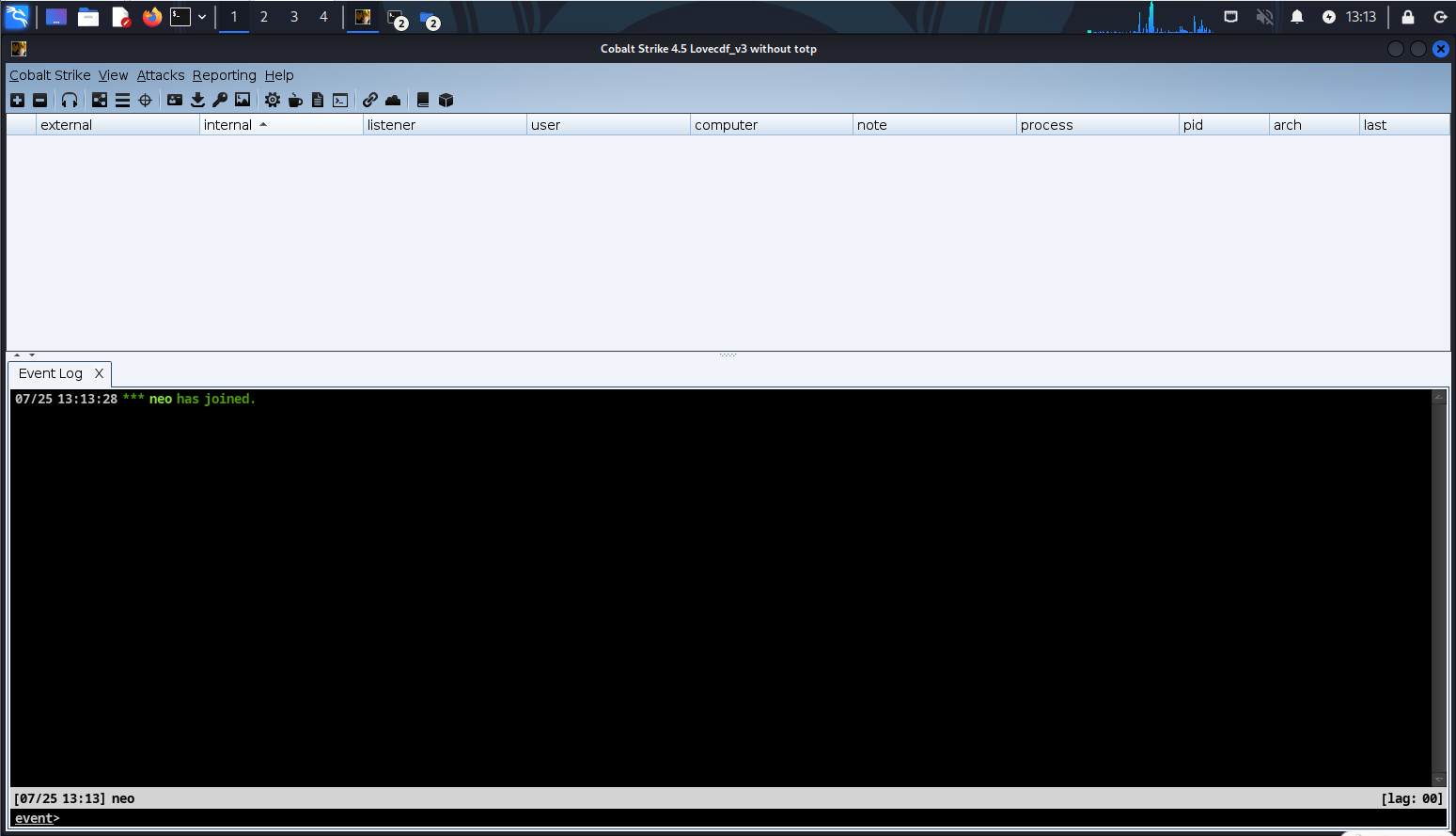Screen dimensions: 1456x836
Task: Open the 13:13 clock panel
Action: (1361, 17)
